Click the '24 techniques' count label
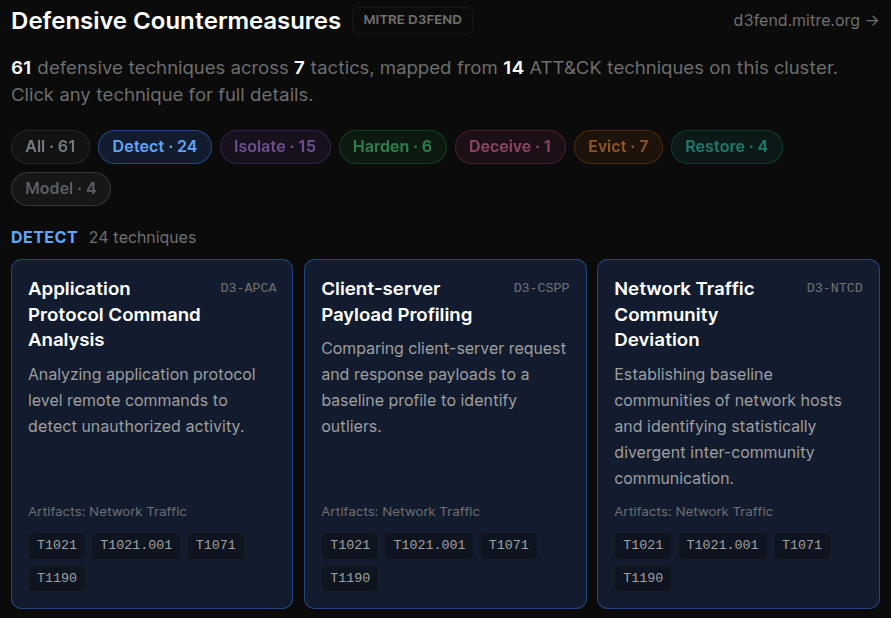The height and width of the screenshot is (618, 891). pyautogui.click(x=143, y=237)
